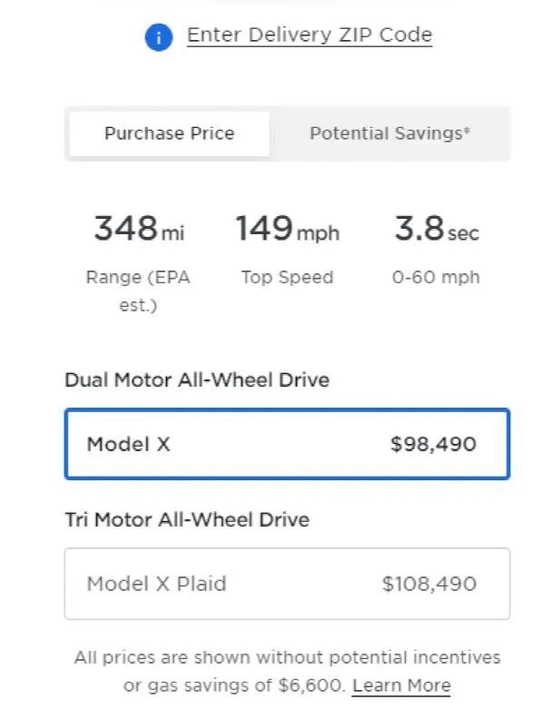Click the Tri Motor All-Wheel Drive heading
Image resolution: width=550 pixels, height=710 pixels.
187,519
